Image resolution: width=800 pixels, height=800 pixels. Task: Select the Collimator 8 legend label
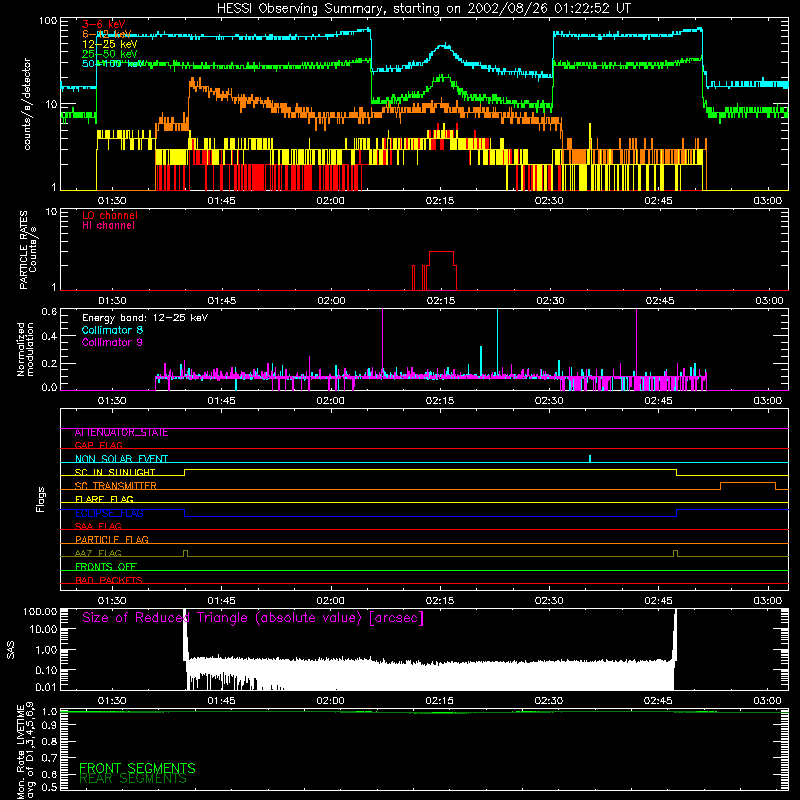click(112, 330)
